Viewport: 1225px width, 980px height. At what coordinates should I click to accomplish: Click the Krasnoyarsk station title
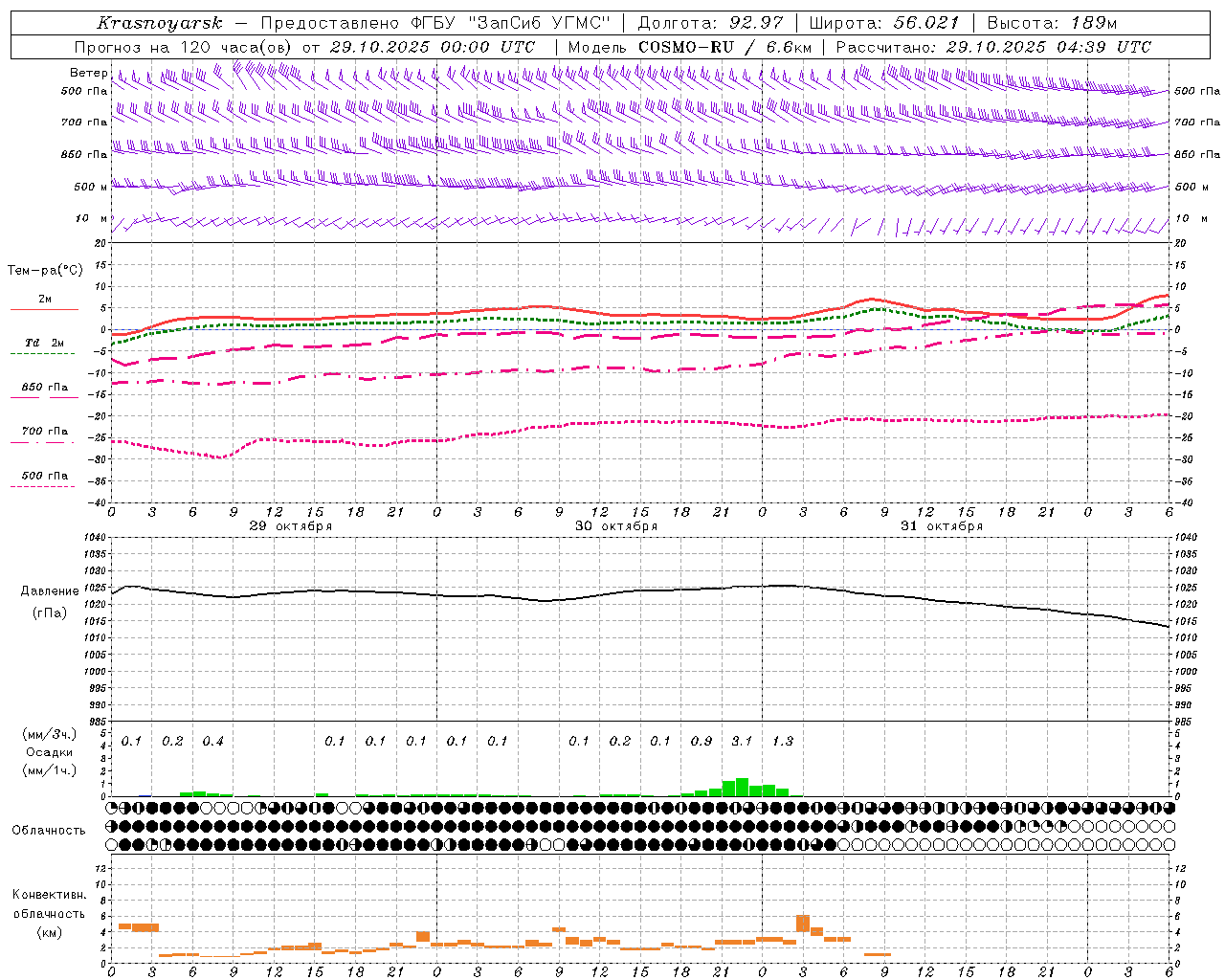coord(159,23)
